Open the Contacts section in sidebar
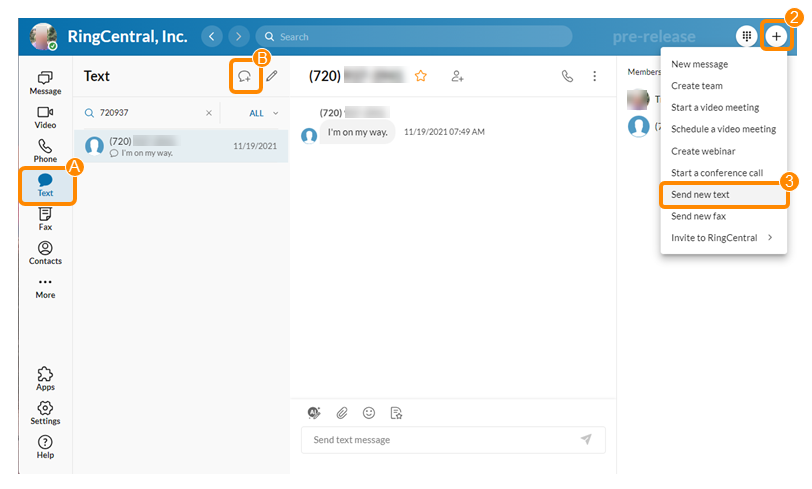 [x=45, y=253]
